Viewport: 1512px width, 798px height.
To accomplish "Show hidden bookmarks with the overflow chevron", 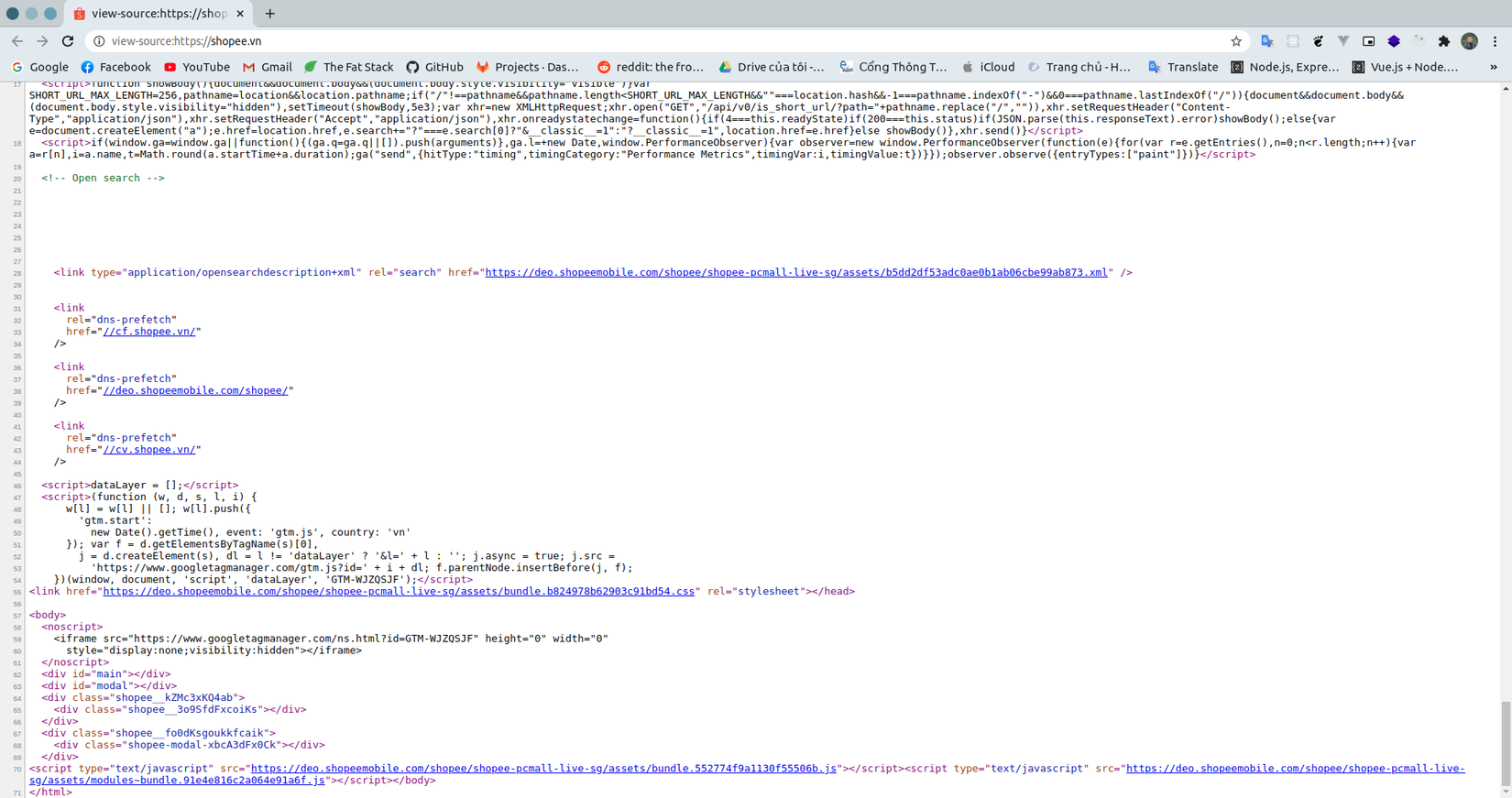I will [1494, 67].
